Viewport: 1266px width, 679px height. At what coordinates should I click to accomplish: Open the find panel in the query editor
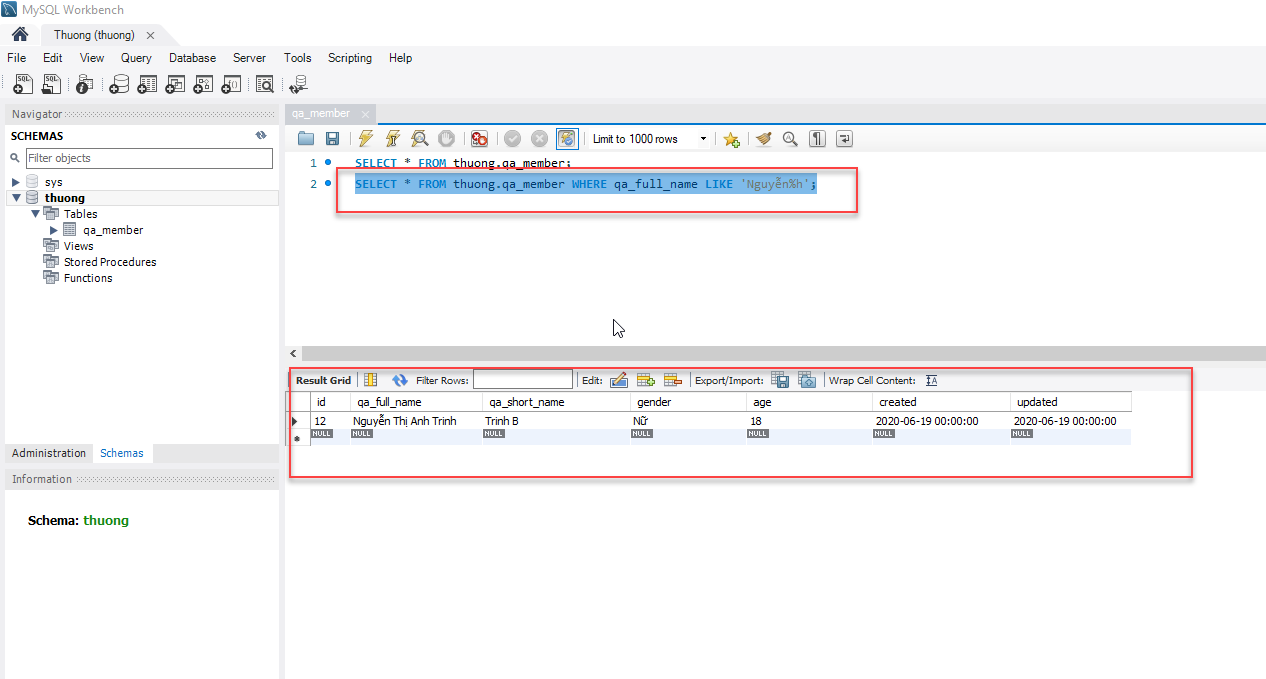[x=790, y=139]
